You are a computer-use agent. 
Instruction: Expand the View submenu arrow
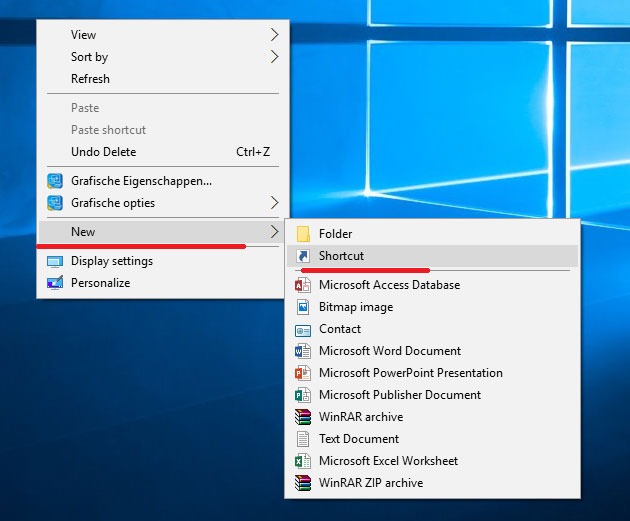274,35
